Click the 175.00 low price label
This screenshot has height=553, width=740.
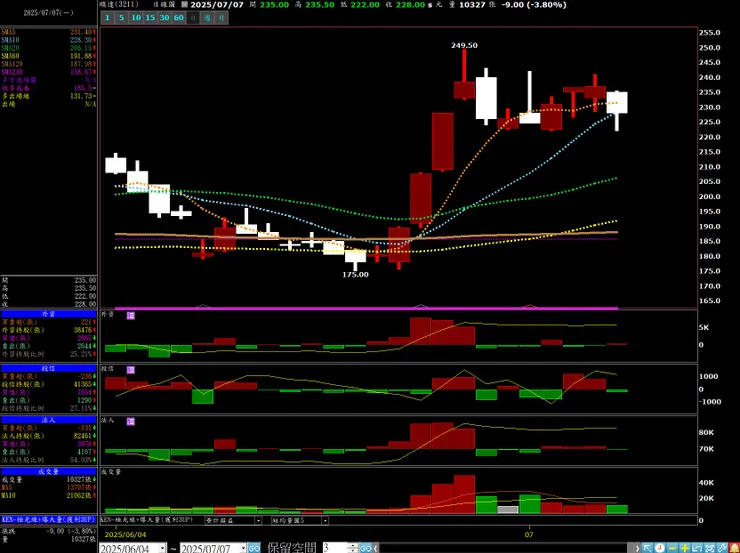click(355, 275)
